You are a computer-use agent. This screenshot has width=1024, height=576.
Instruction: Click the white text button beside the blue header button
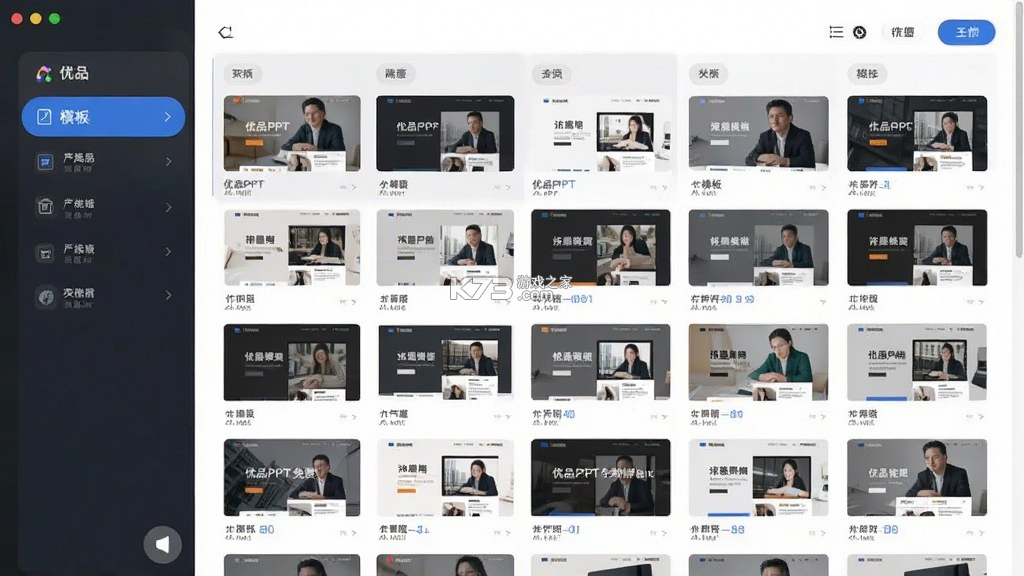903,32
